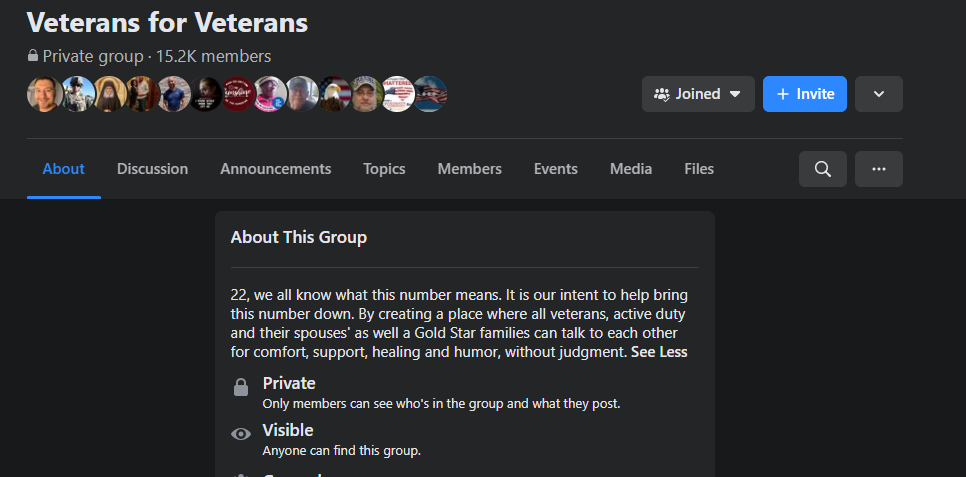Go to the Topics tab
This screenshot has width=966, height=477.
point(384,169)
